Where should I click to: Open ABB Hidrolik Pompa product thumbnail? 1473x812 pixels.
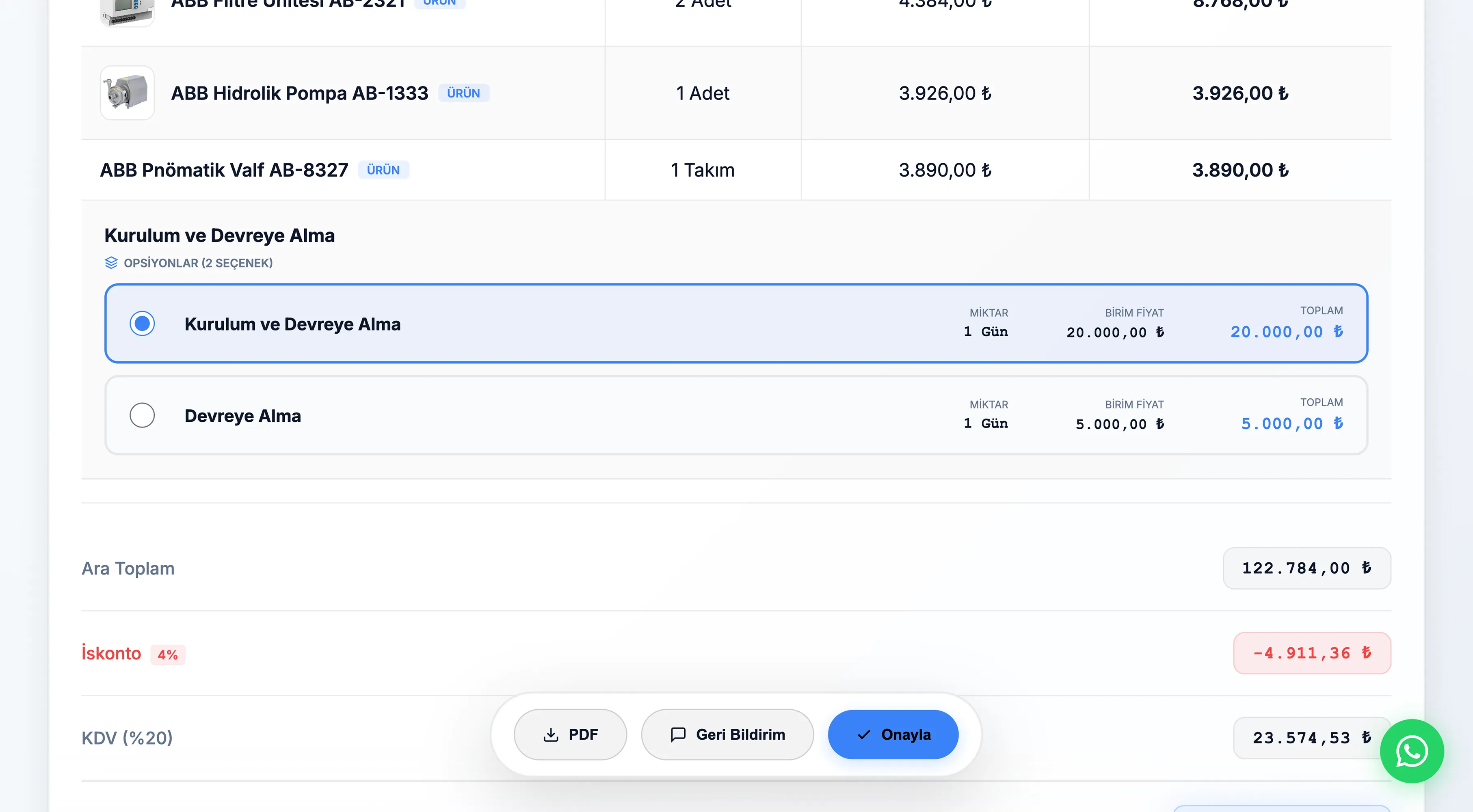127,93
